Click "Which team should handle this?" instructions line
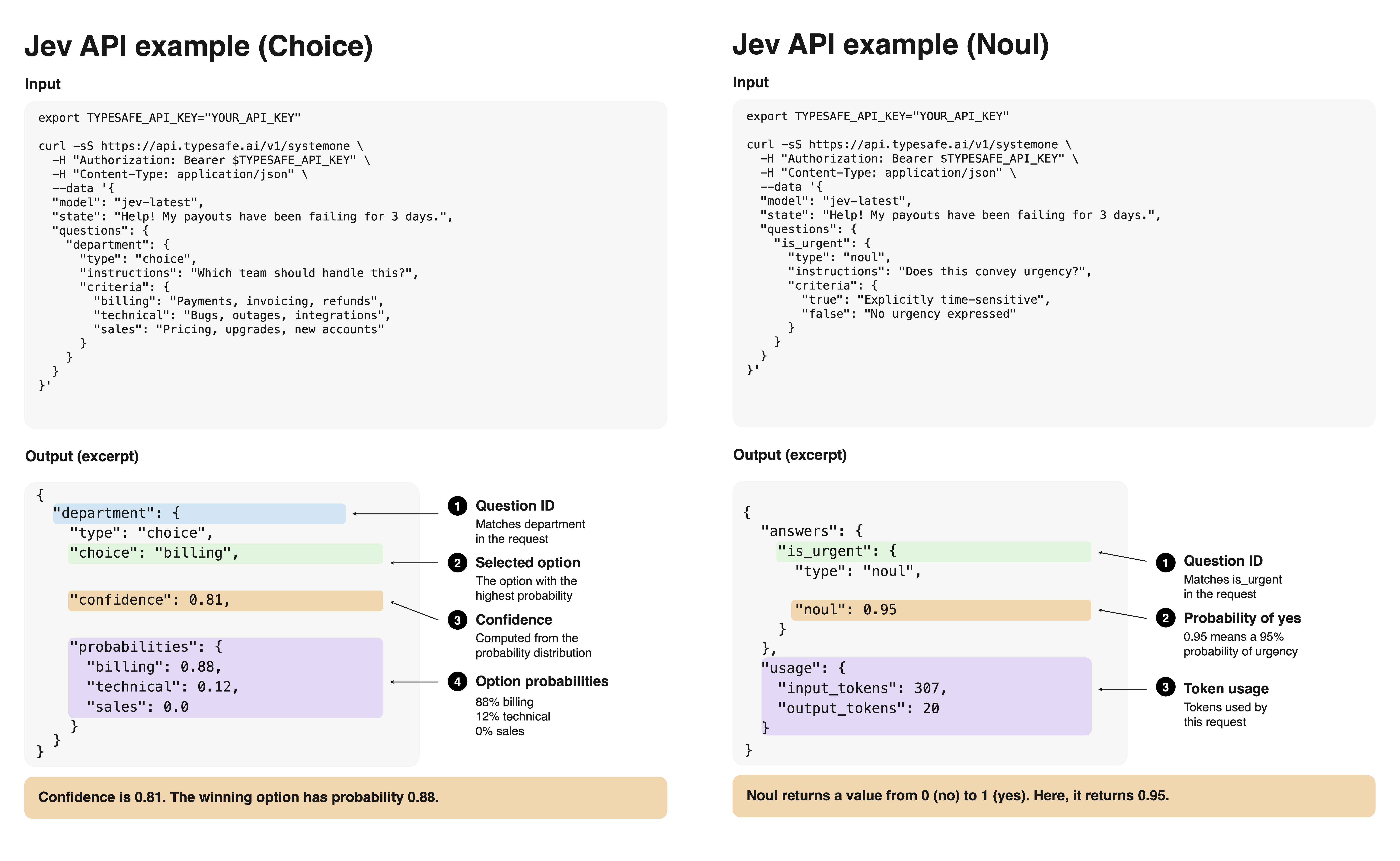The image size is (1400, 861). 249,273
